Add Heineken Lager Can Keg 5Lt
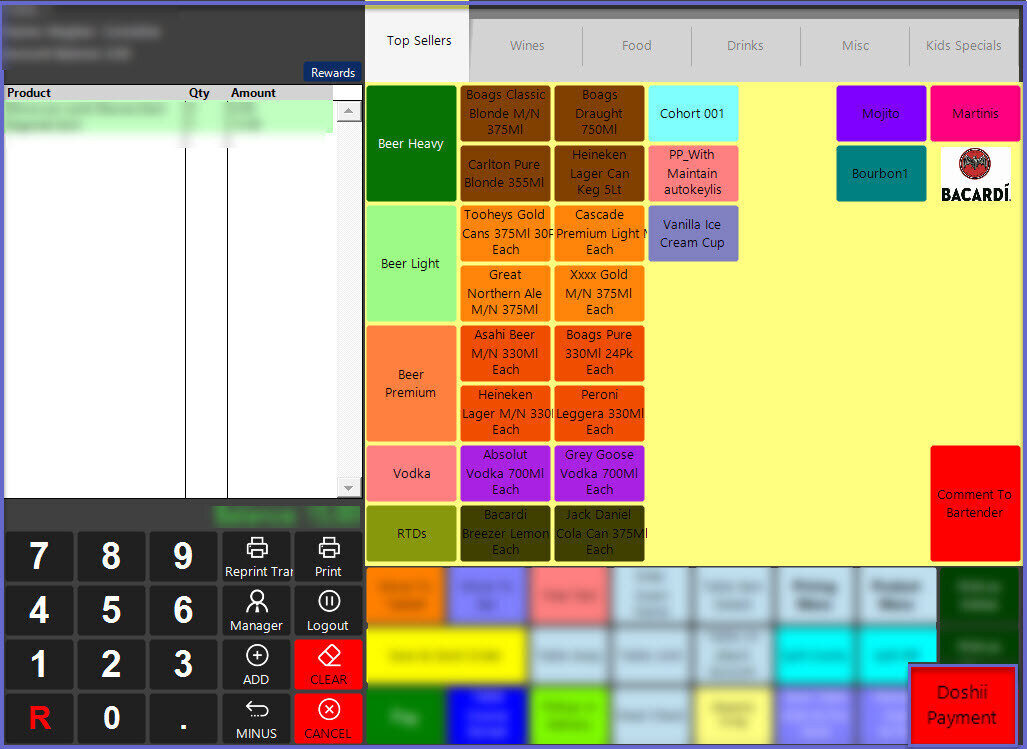 (x=599, y=174)
